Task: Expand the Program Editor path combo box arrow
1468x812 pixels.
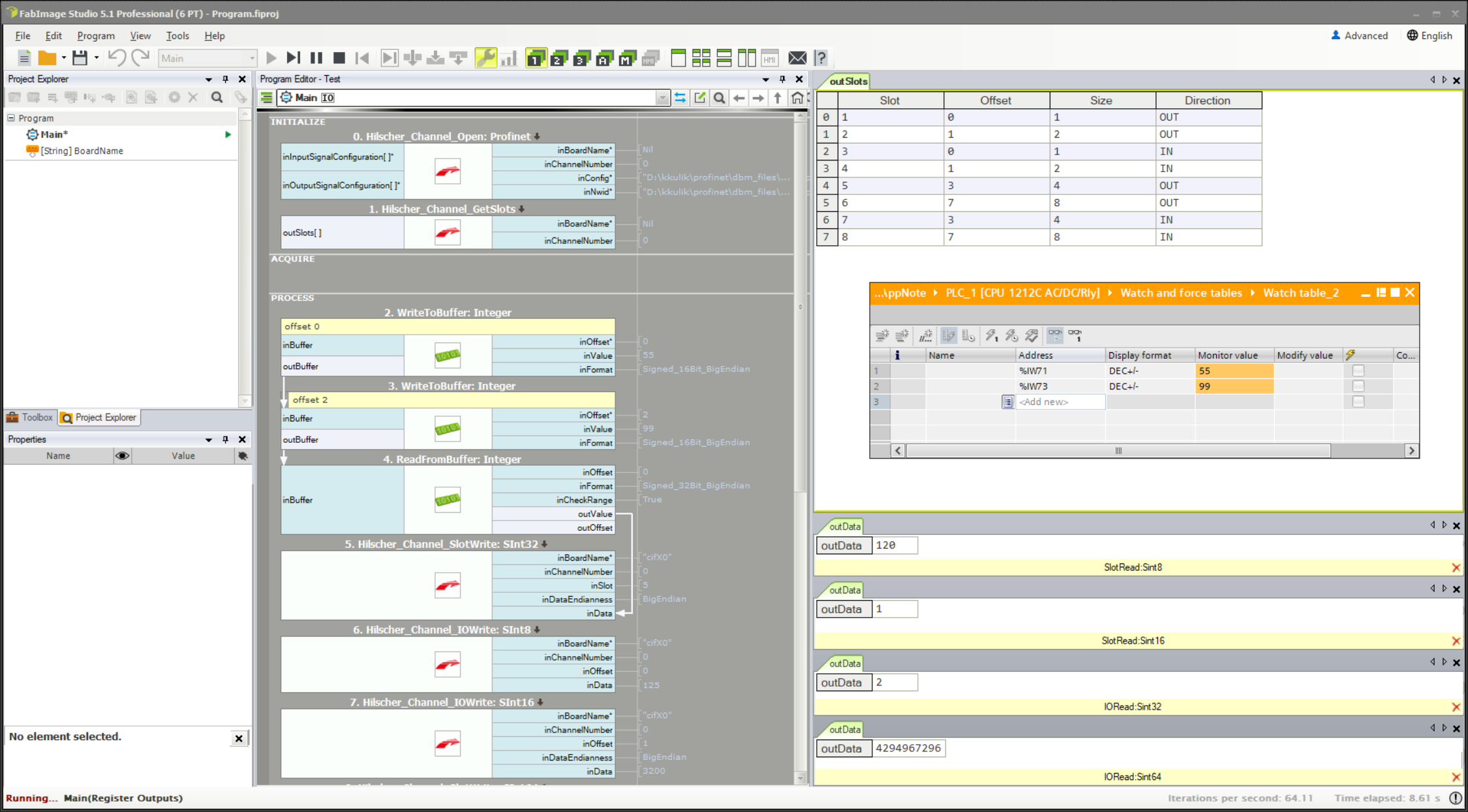Action: 662,98
